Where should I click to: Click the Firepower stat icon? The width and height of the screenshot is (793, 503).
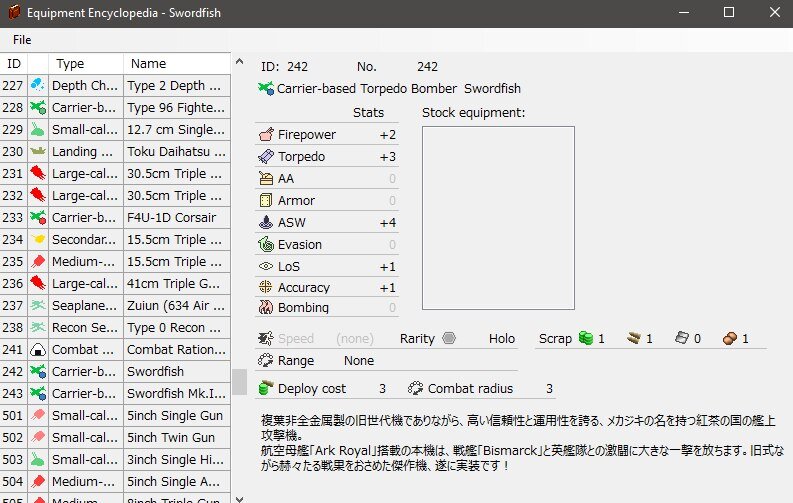pyautogui.click(x=266, y=135)
